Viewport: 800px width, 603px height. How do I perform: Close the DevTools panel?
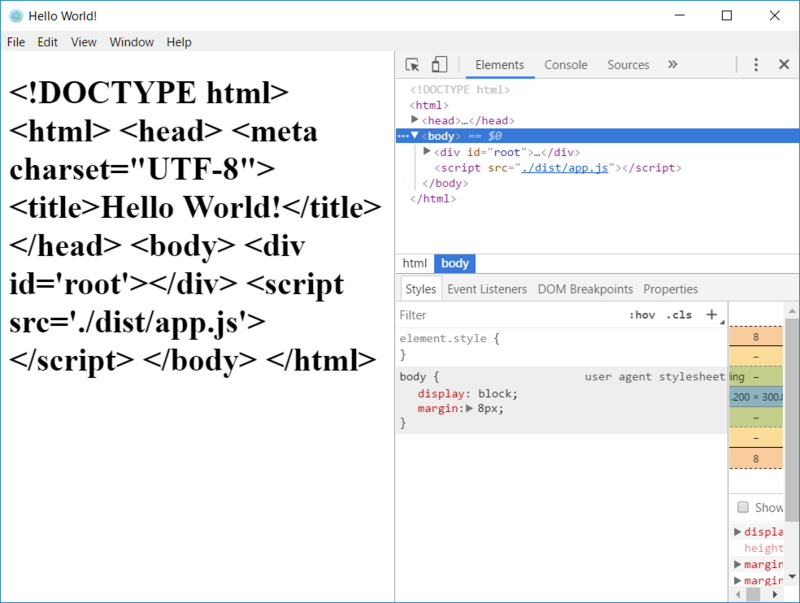tap(784, 64)
